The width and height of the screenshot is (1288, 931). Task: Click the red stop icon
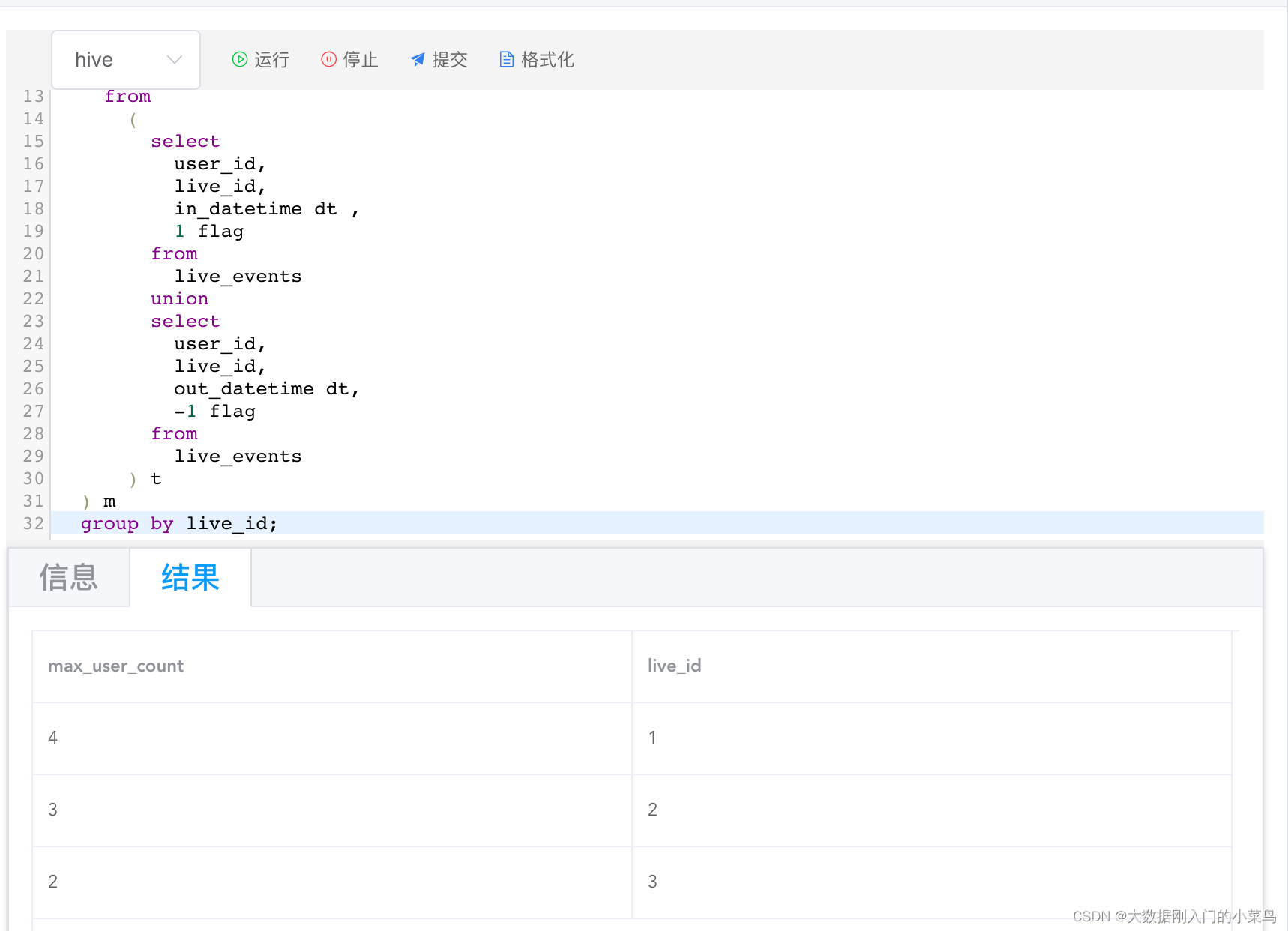328,59
